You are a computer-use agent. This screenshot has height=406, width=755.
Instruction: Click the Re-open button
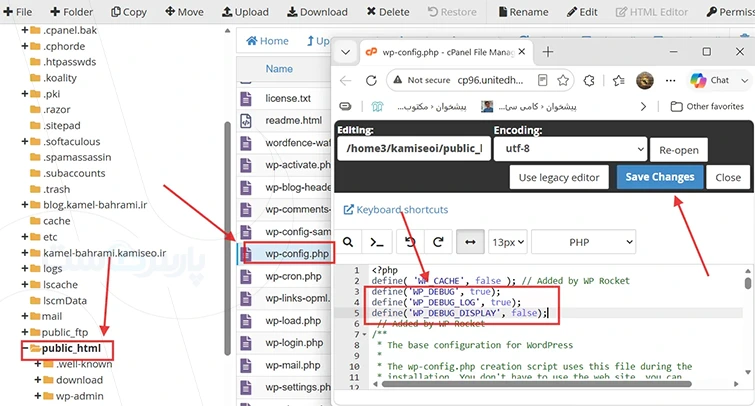679,150
